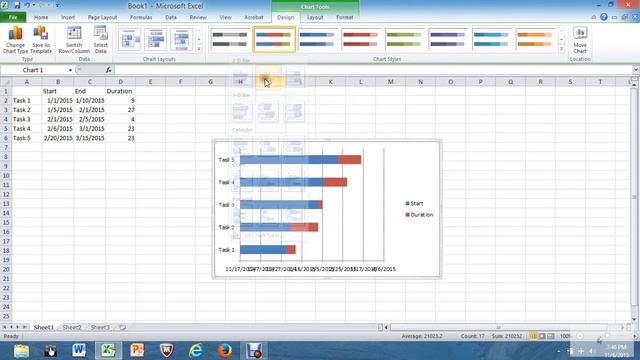This screenshot has width=640, height=360.
Task: Open Select Data dialog
Action: pyautogui.click(x=100, y=40)
